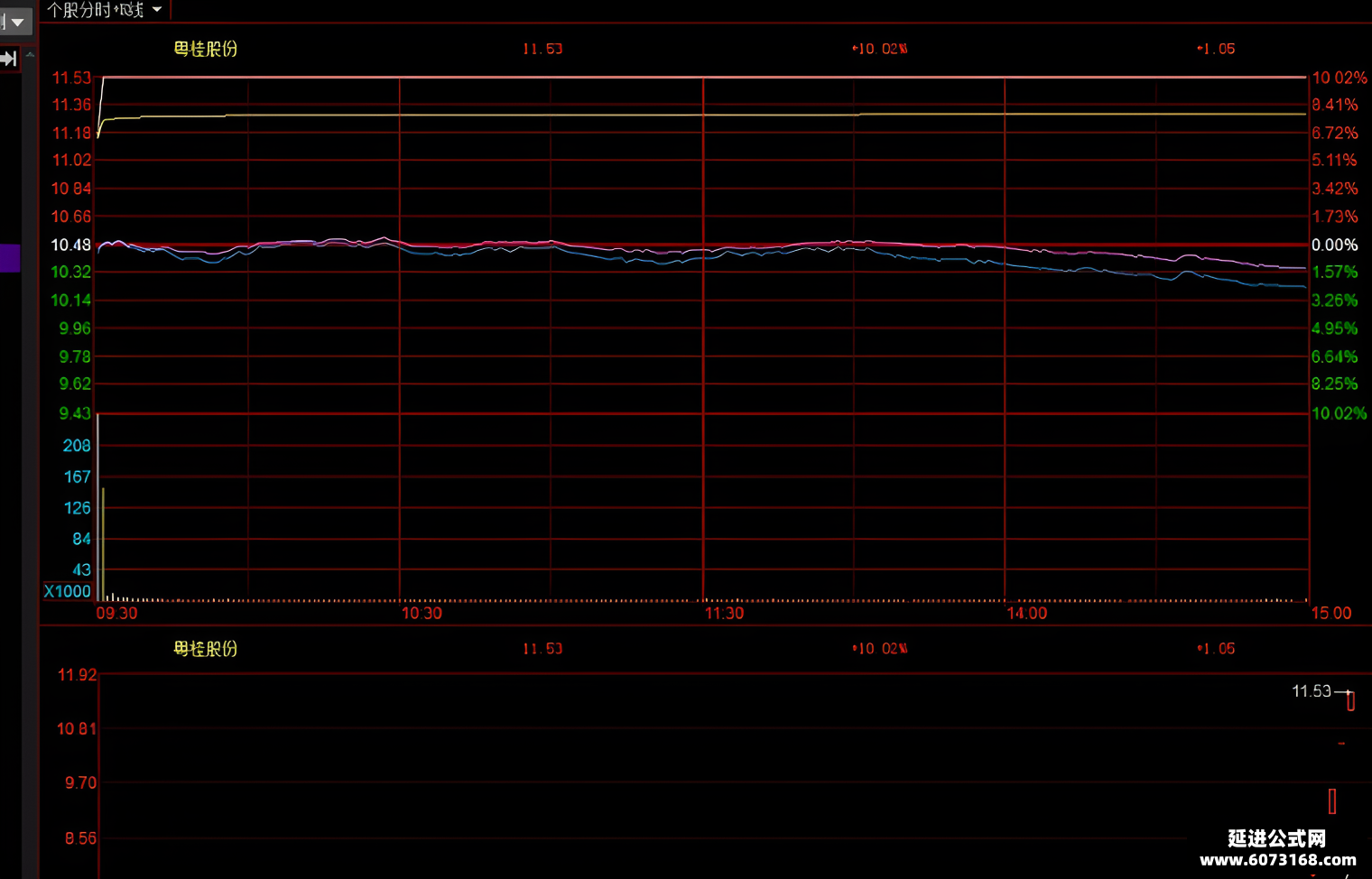Select the purple block on left edge
Image resolution: width=1372 pixels, height=879 pixels.
coord(10,257)
